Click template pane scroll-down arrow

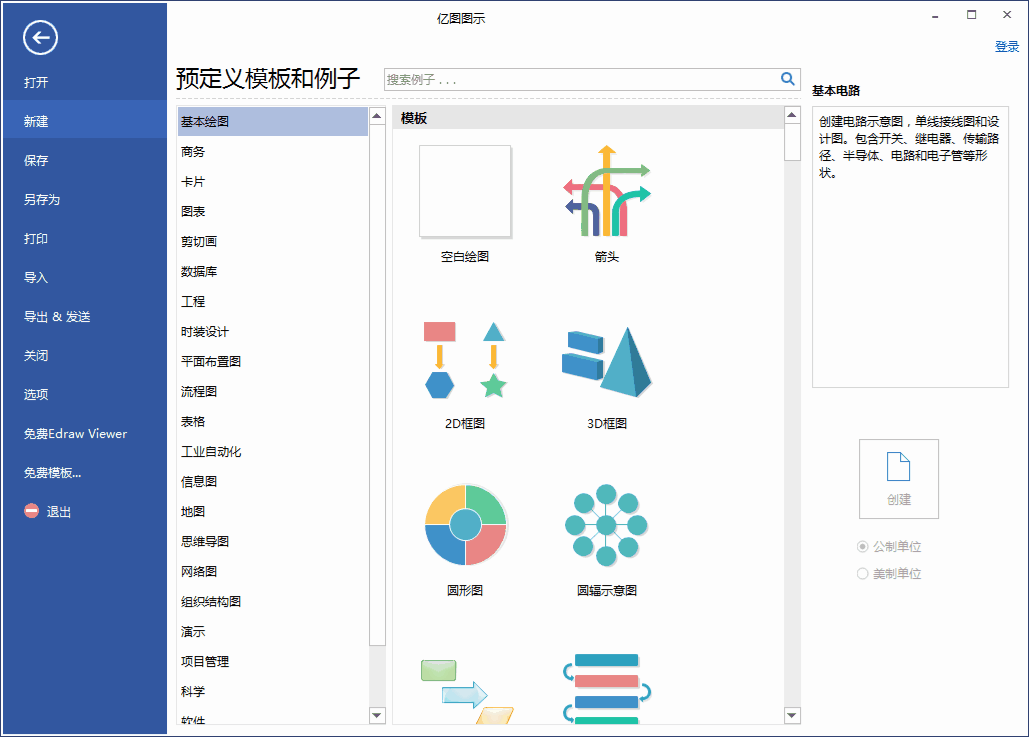coord(792,715)
